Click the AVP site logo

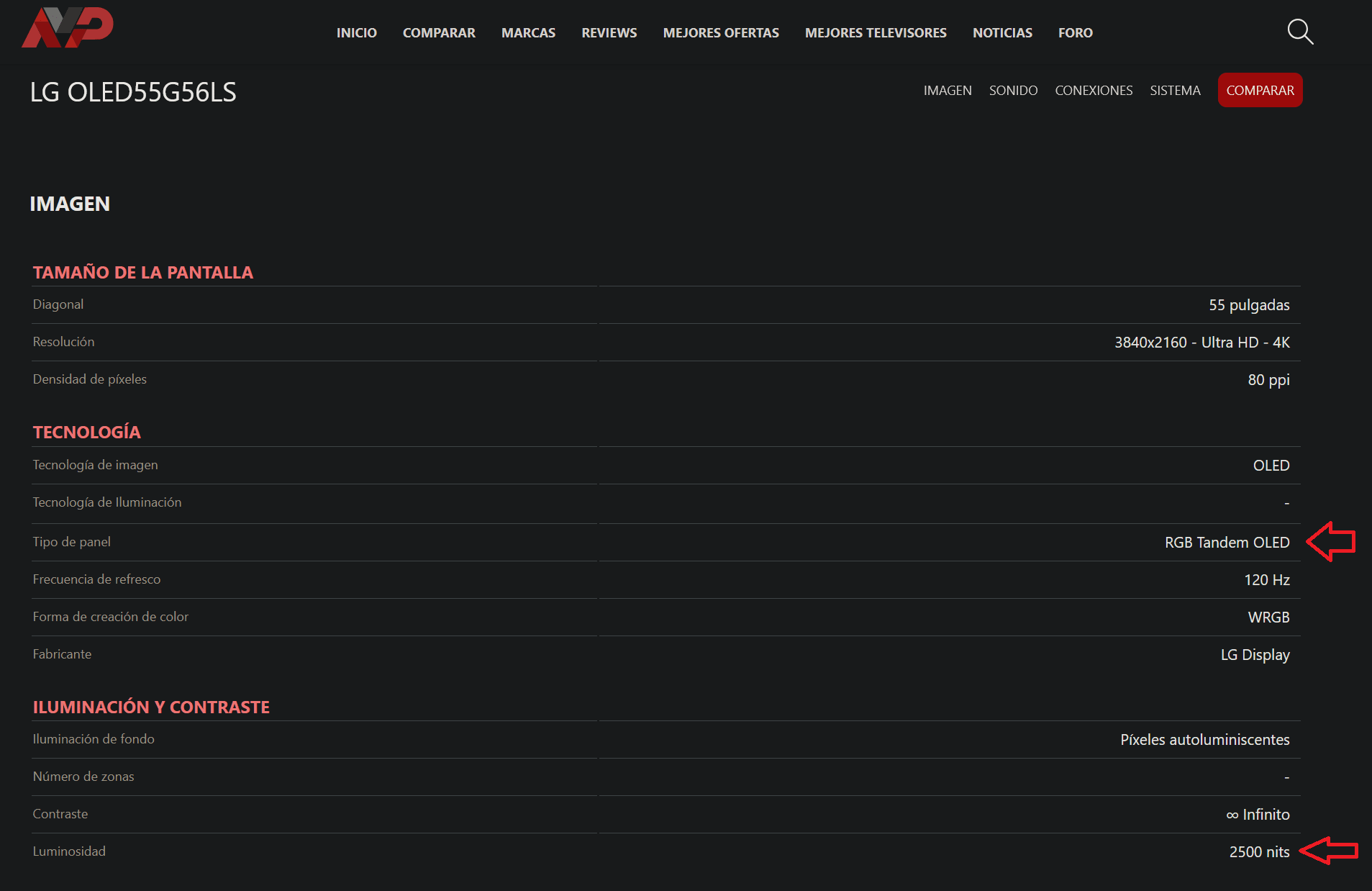pyautogui.click(x=68, y=27)
